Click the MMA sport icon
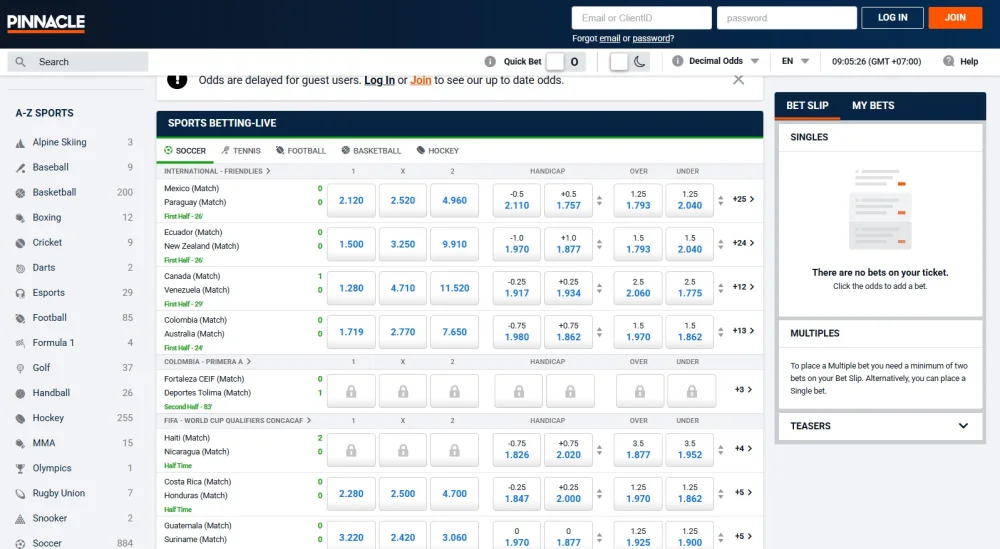1000x549 pixels. point(20,443)
